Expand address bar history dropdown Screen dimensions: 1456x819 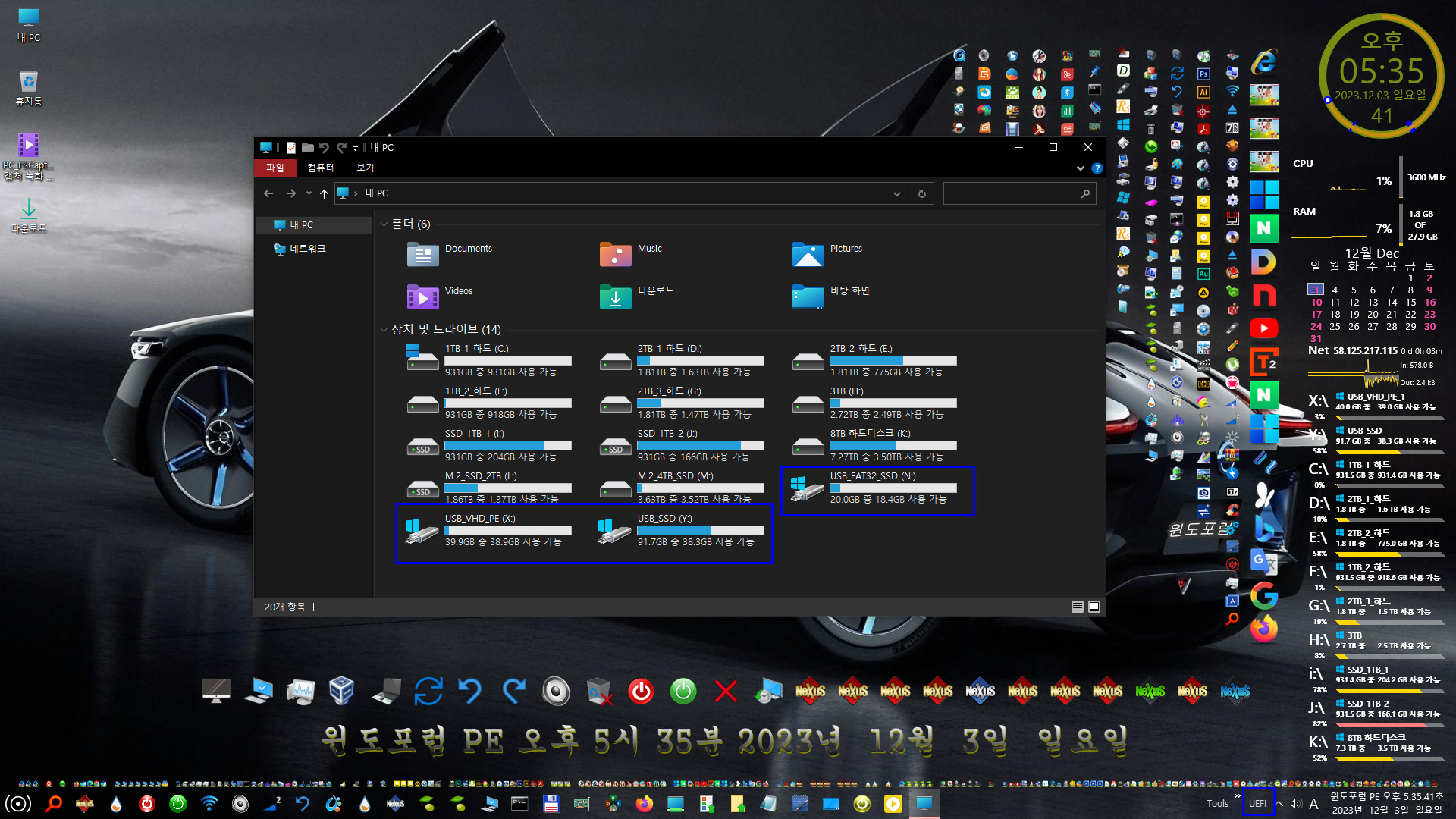click(897, 193)
